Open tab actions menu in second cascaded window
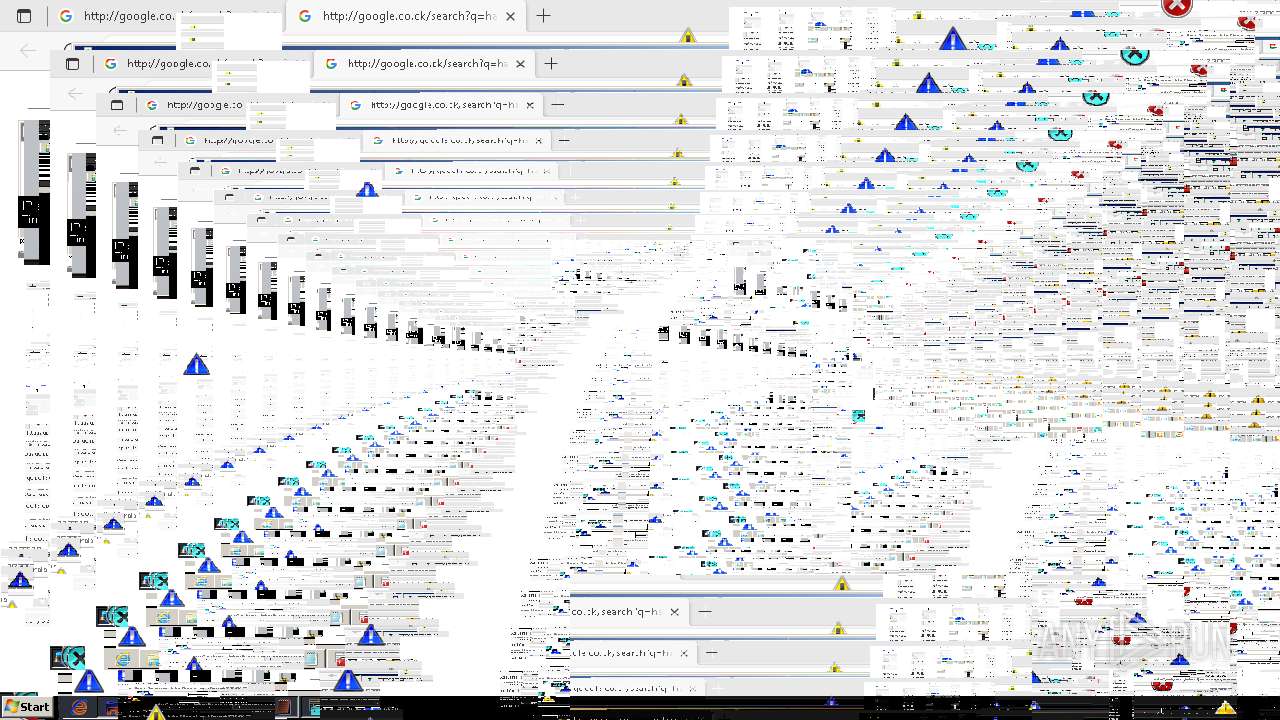Screen dimensions: 1280x720 tap(72, 63)
